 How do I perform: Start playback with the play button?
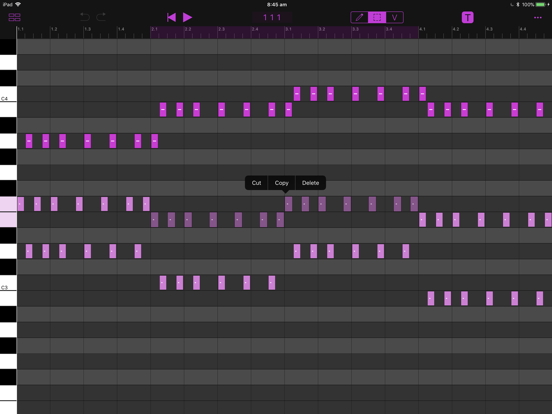187,17
